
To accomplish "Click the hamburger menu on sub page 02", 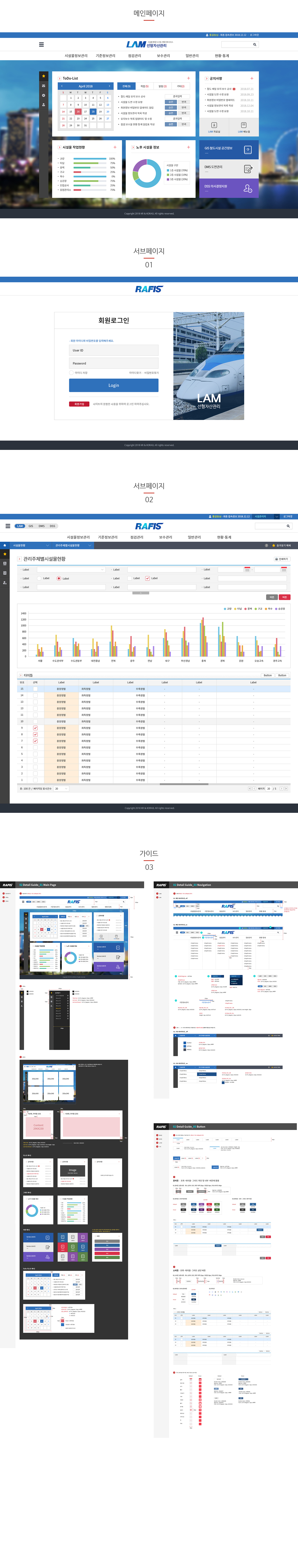I will [8, 526].
